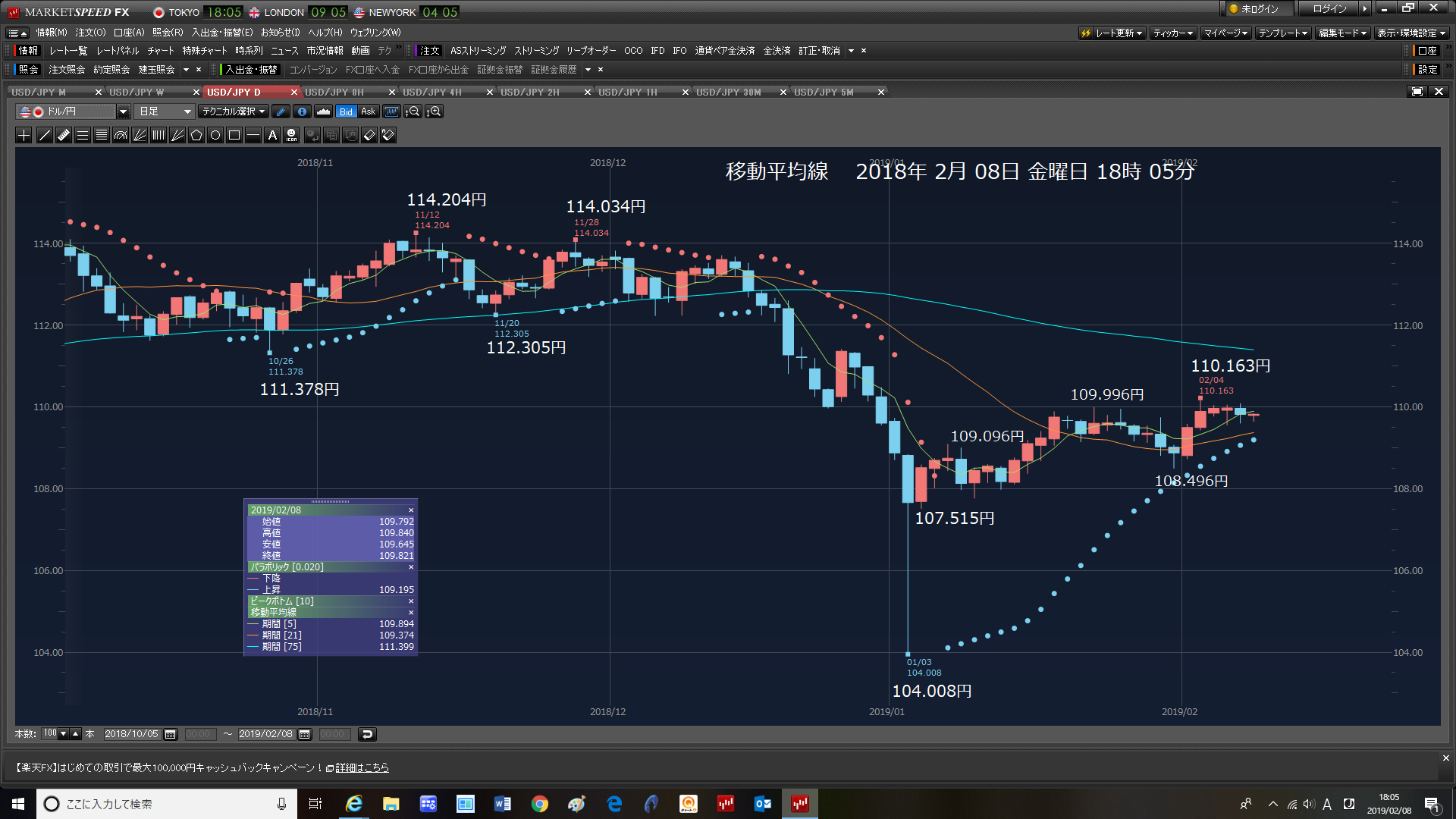Select the pentagon shape tool

(x=196, y=135)
